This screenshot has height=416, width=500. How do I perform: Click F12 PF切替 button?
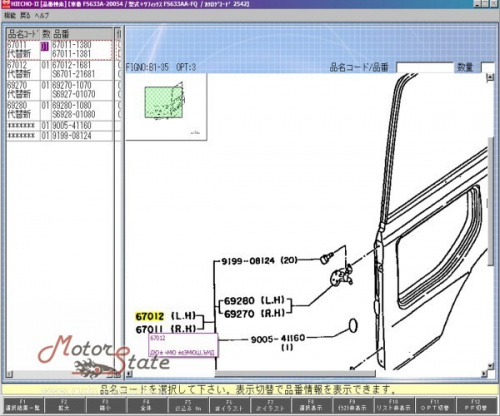pos(476,405)
